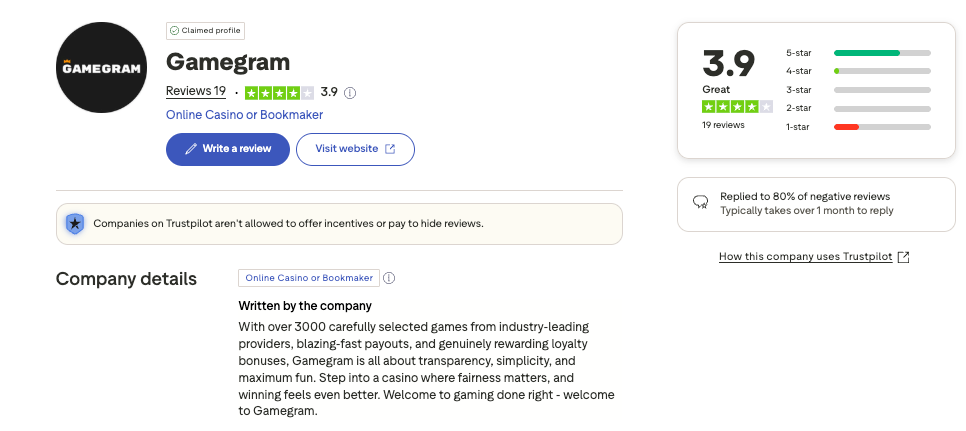
Task: Filter reviews by 5-star checkbox row
Action: (x=858, y=52)
